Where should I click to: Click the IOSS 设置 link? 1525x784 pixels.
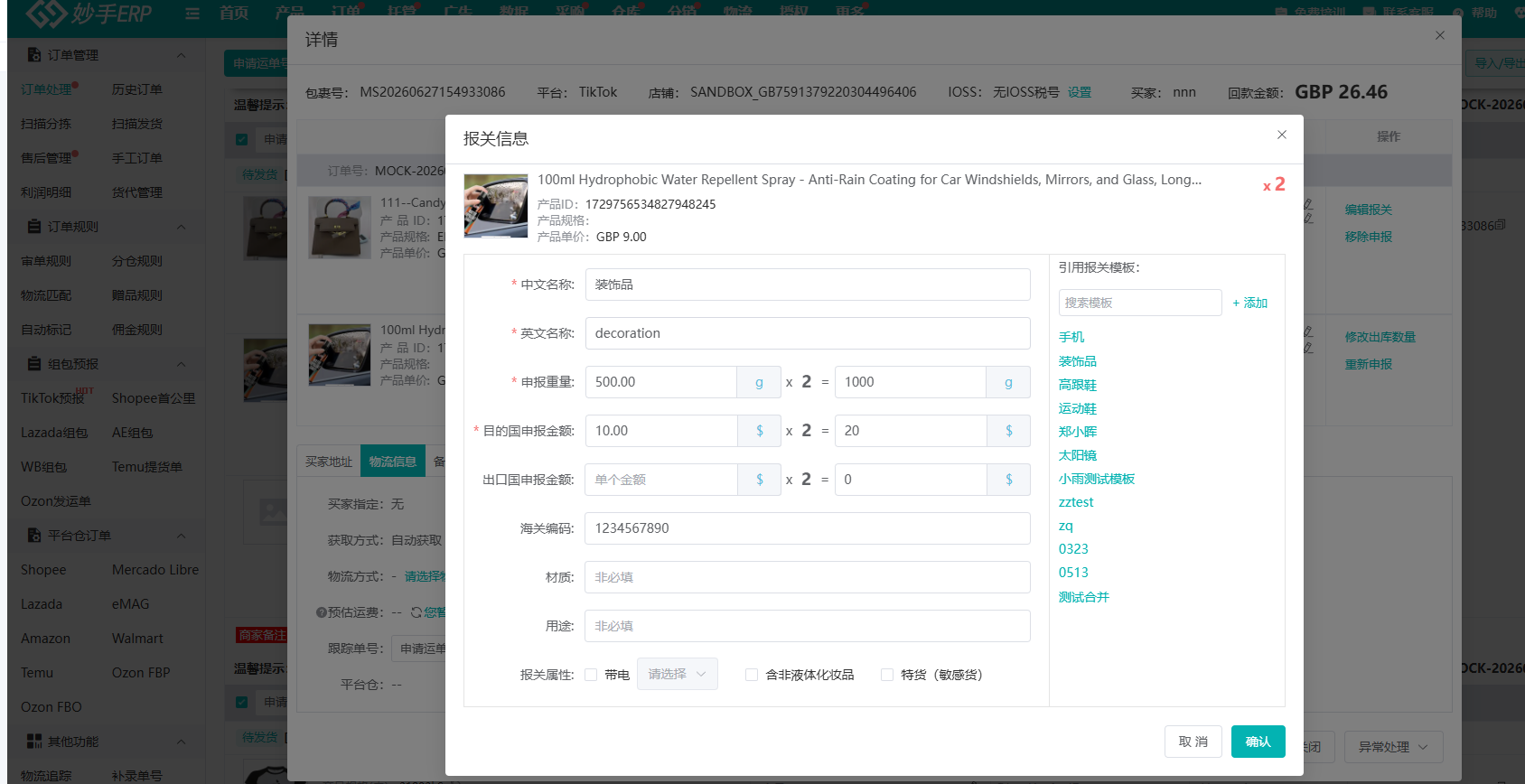click(x=1080, y=92)
